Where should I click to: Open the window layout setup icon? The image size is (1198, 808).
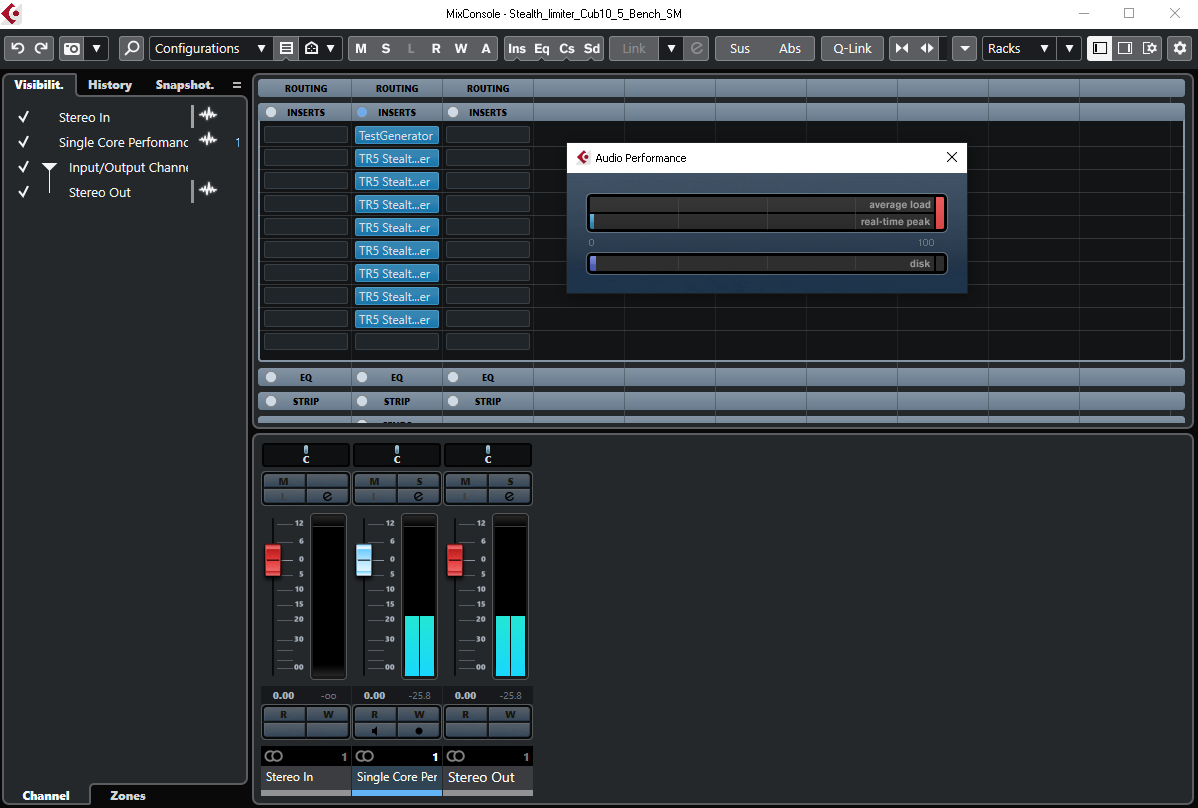pyautogui.click(x=1149, y=48)
